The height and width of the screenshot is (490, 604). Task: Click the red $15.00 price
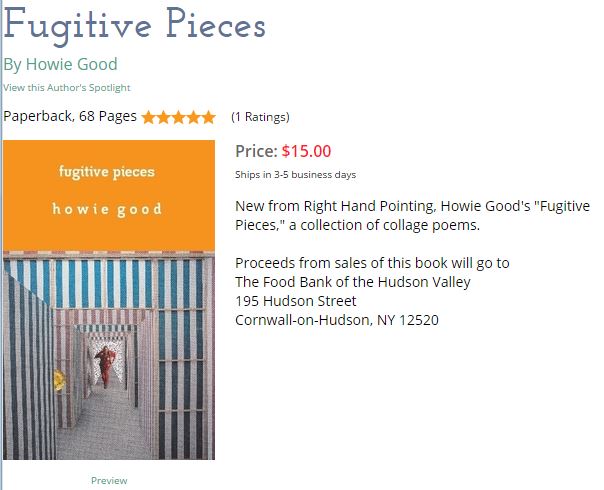[306, 152]
